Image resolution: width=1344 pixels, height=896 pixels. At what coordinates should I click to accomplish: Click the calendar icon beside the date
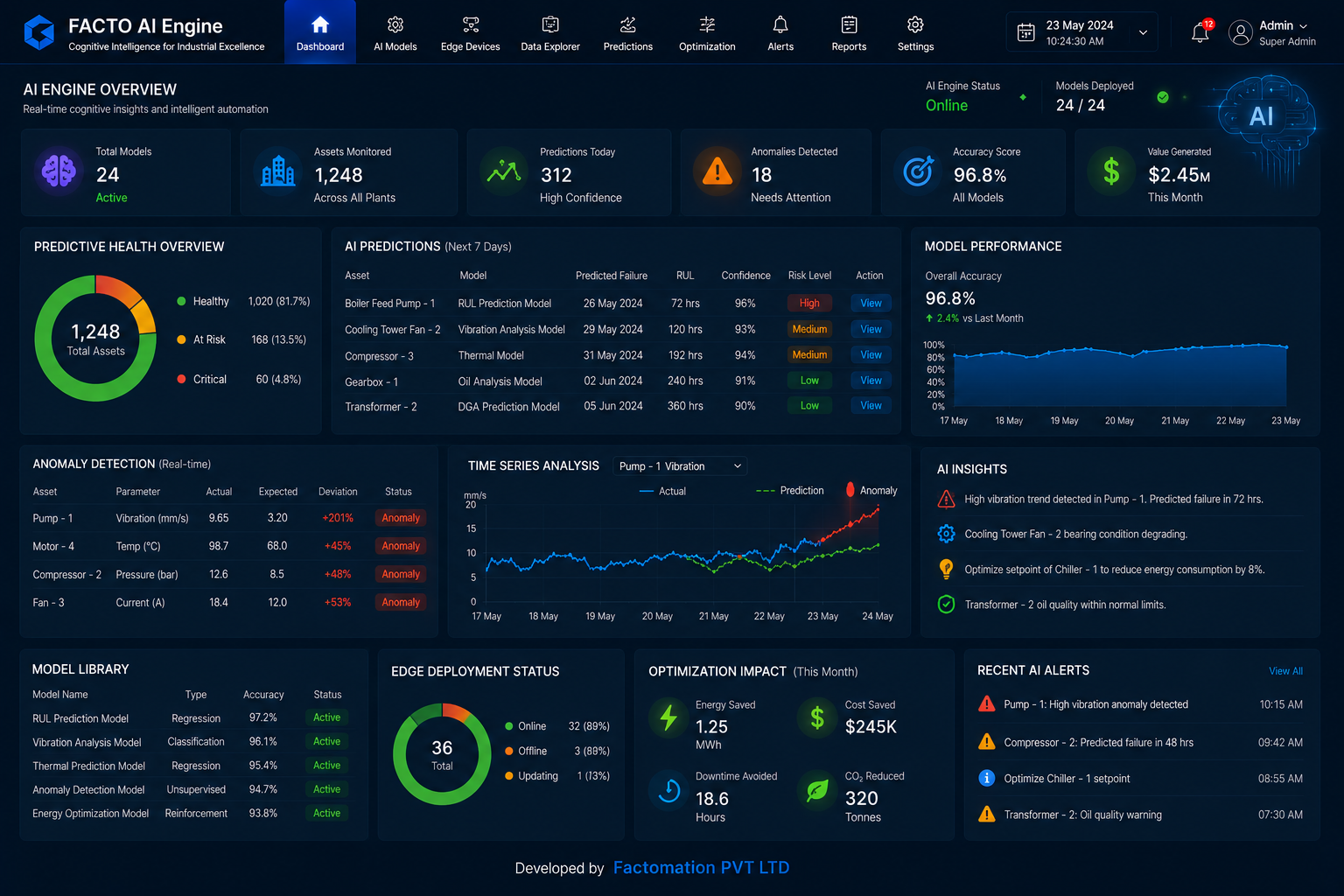click(1026, 32)
